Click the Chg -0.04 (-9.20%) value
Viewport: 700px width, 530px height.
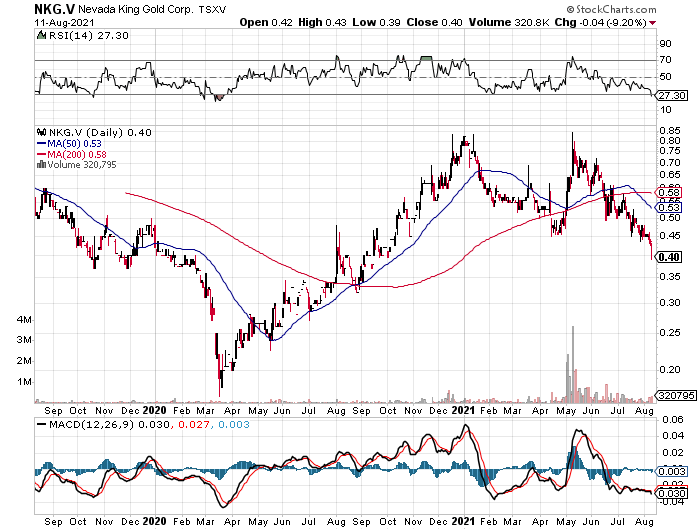tap(600, 22)
